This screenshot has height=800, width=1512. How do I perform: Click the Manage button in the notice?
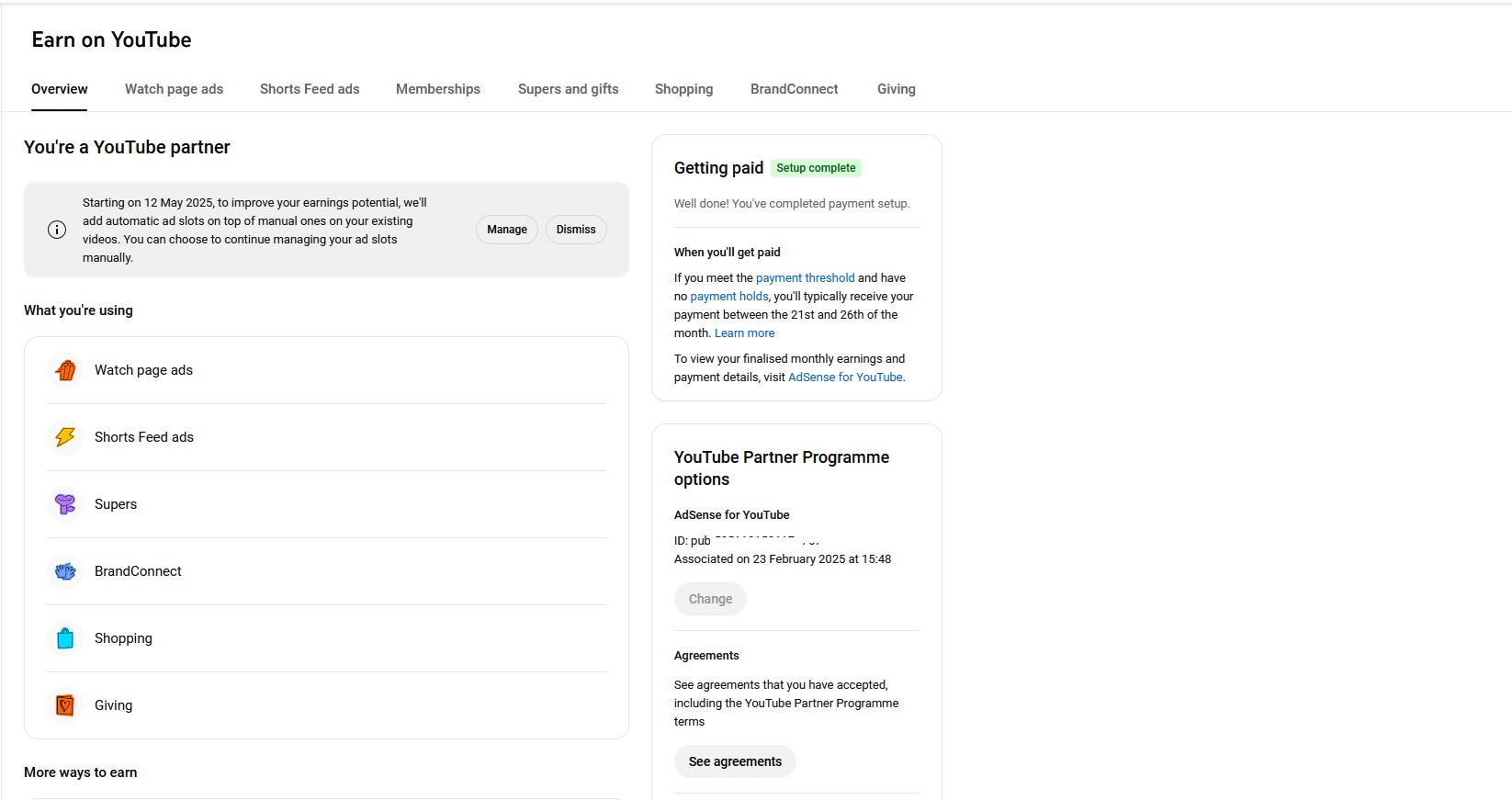pyautogui.click(x=507, y=230)
